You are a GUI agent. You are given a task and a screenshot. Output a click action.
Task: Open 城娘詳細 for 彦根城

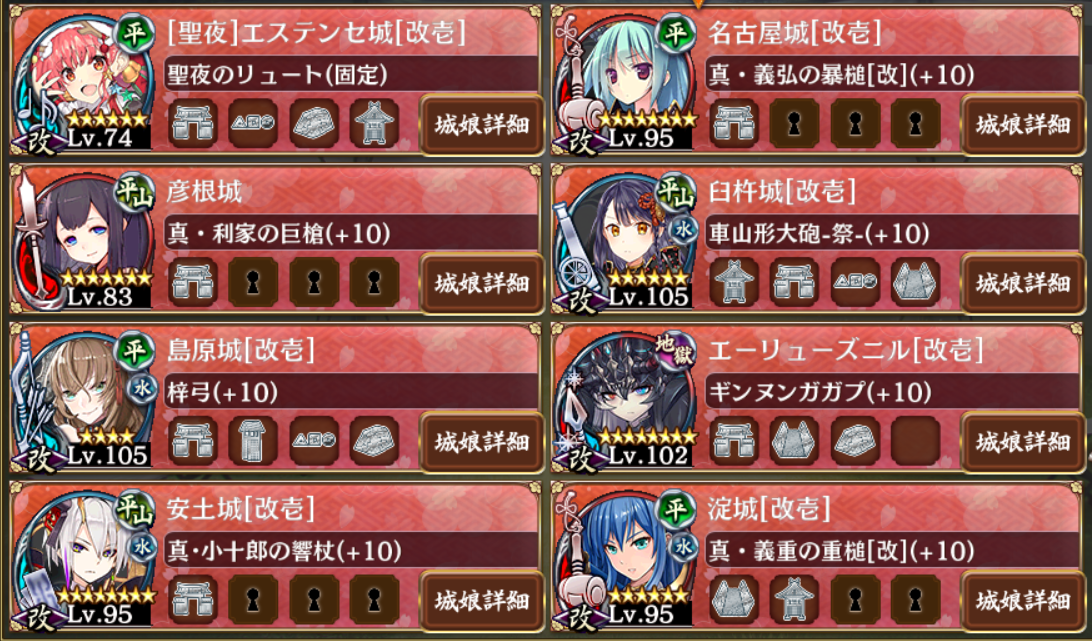tap(481, 284)
